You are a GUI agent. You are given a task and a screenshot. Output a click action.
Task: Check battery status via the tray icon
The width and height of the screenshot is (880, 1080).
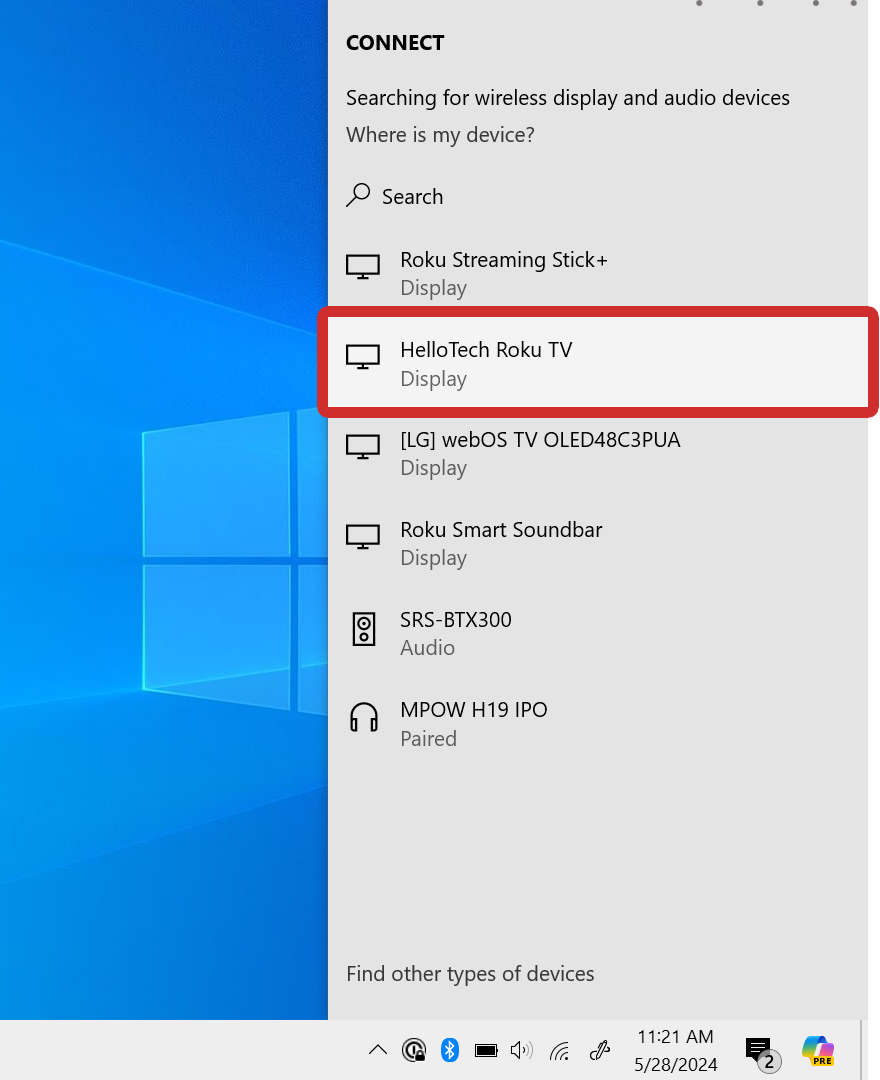(485, 1049)
